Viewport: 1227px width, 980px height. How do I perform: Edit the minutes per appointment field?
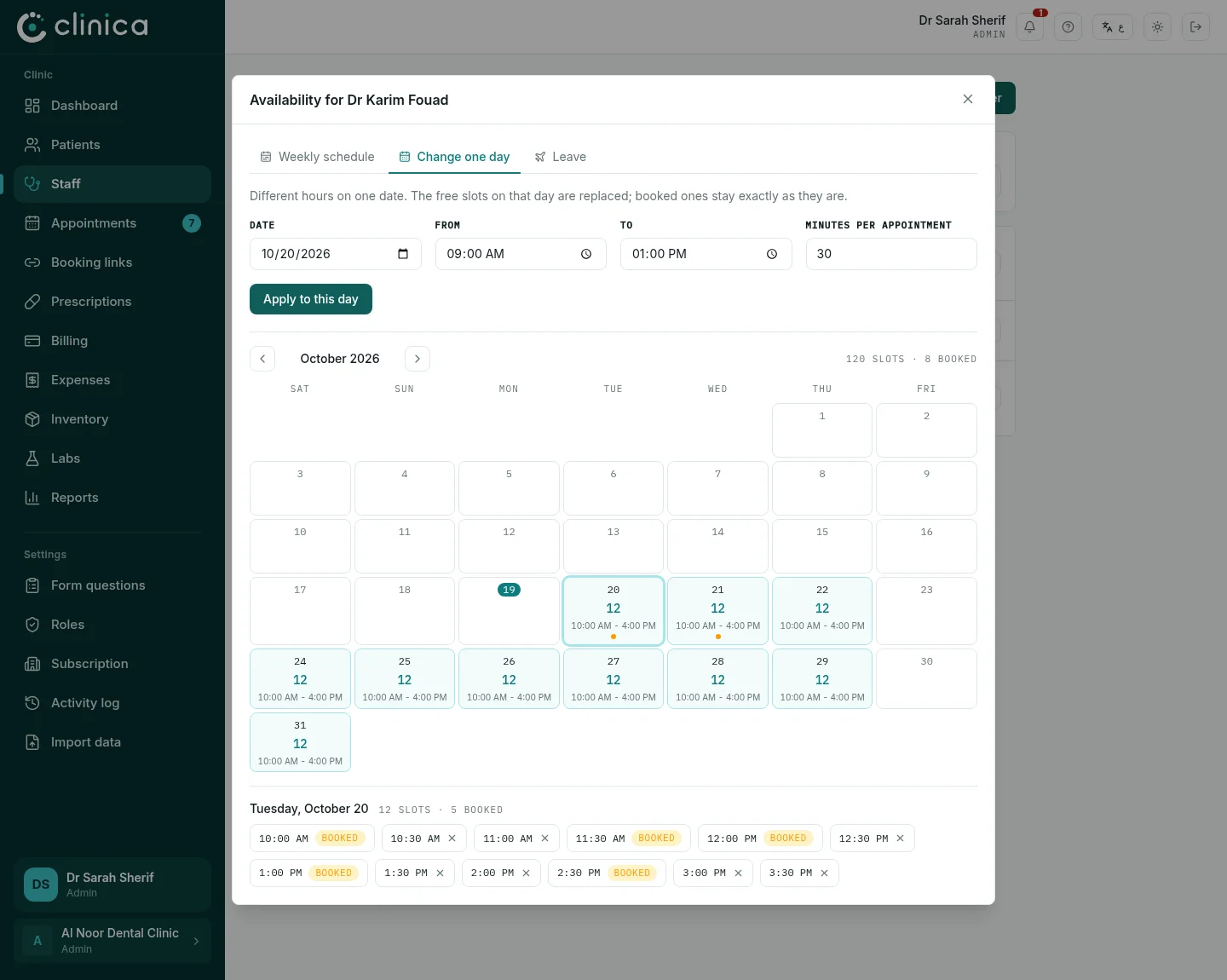(x=891, y=254)
